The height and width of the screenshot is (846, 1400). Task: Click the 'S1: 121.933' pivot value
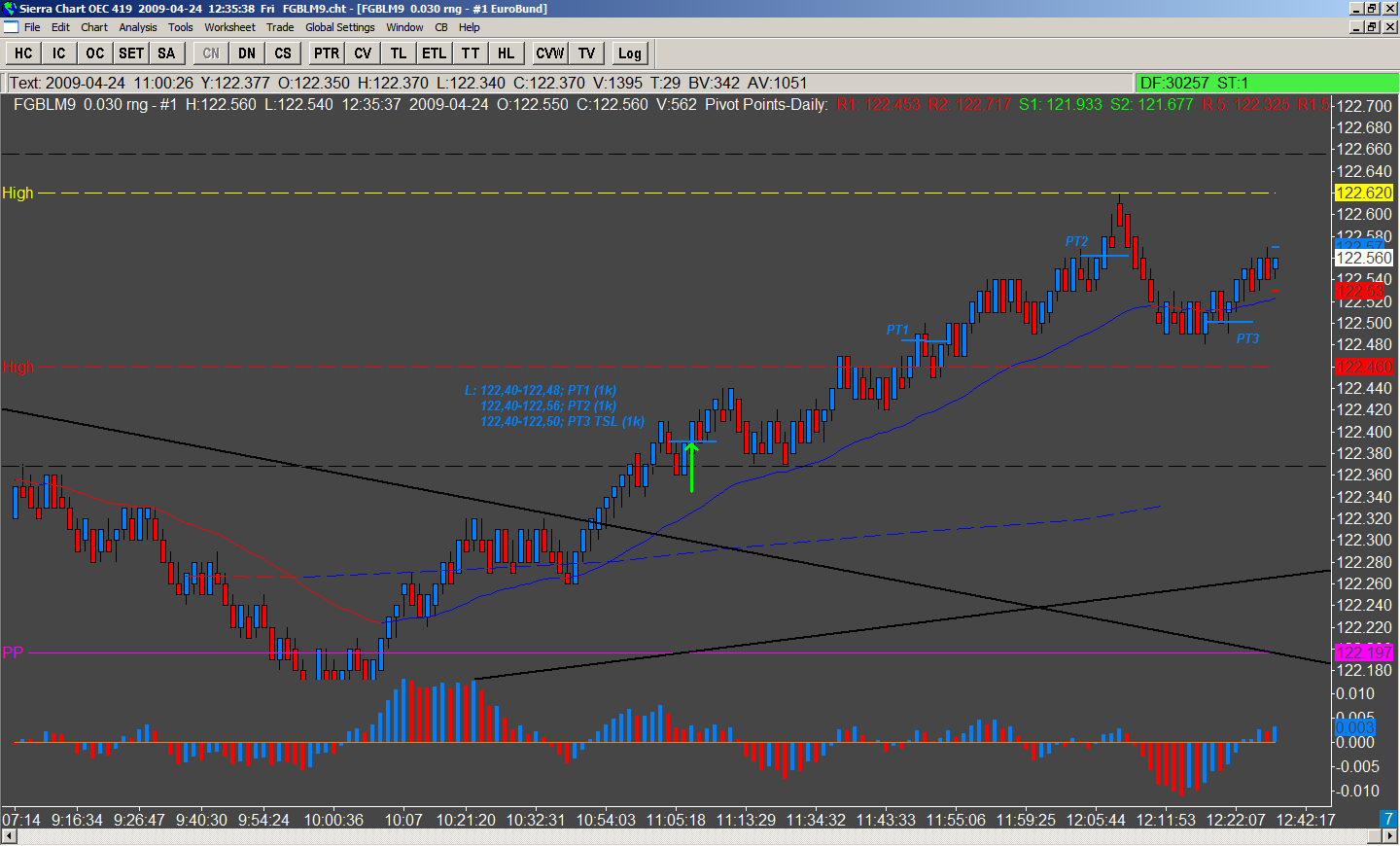tap(1061, 104)
